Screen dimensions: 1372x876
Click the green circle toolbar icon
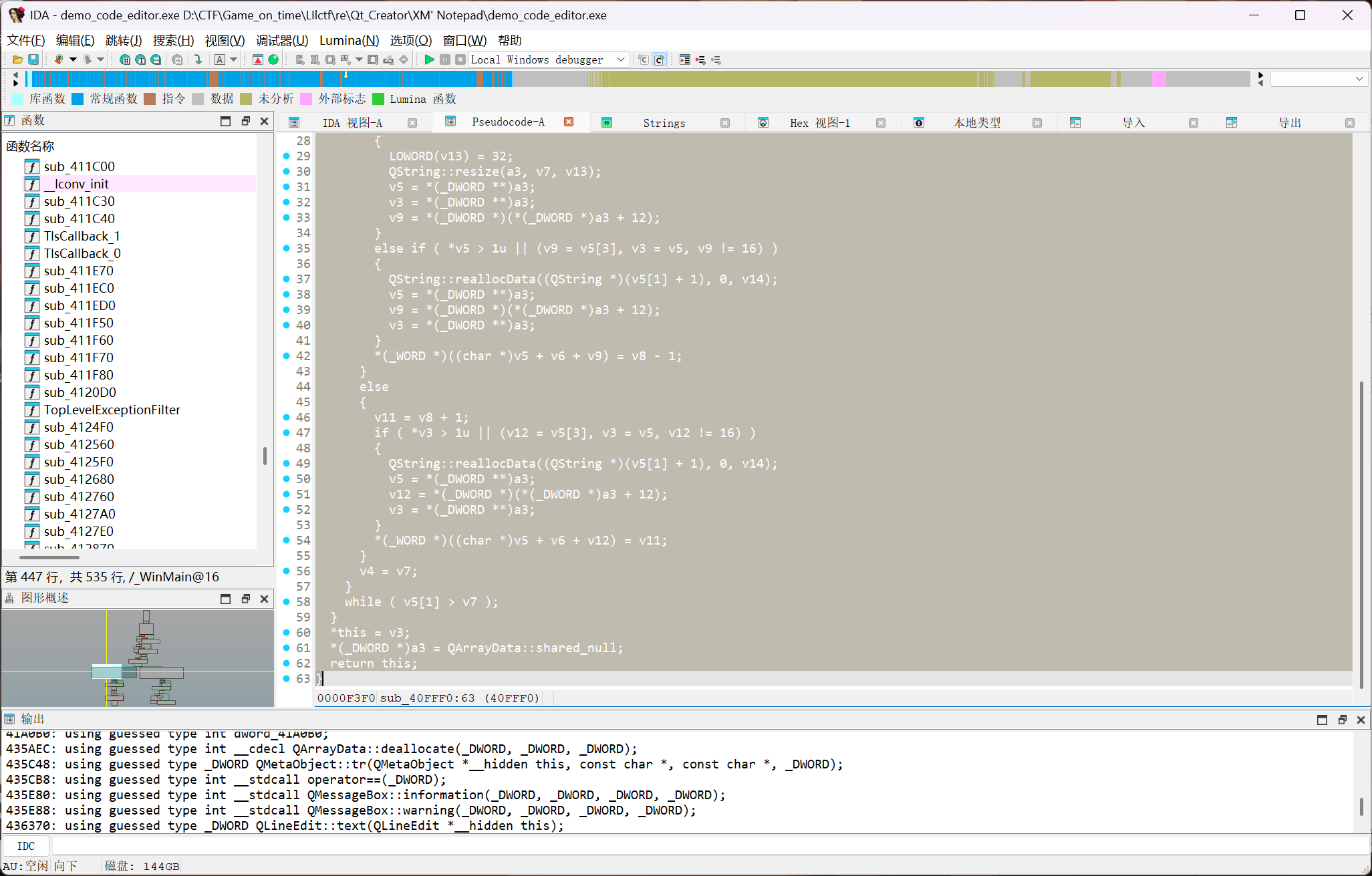[273, 59]
